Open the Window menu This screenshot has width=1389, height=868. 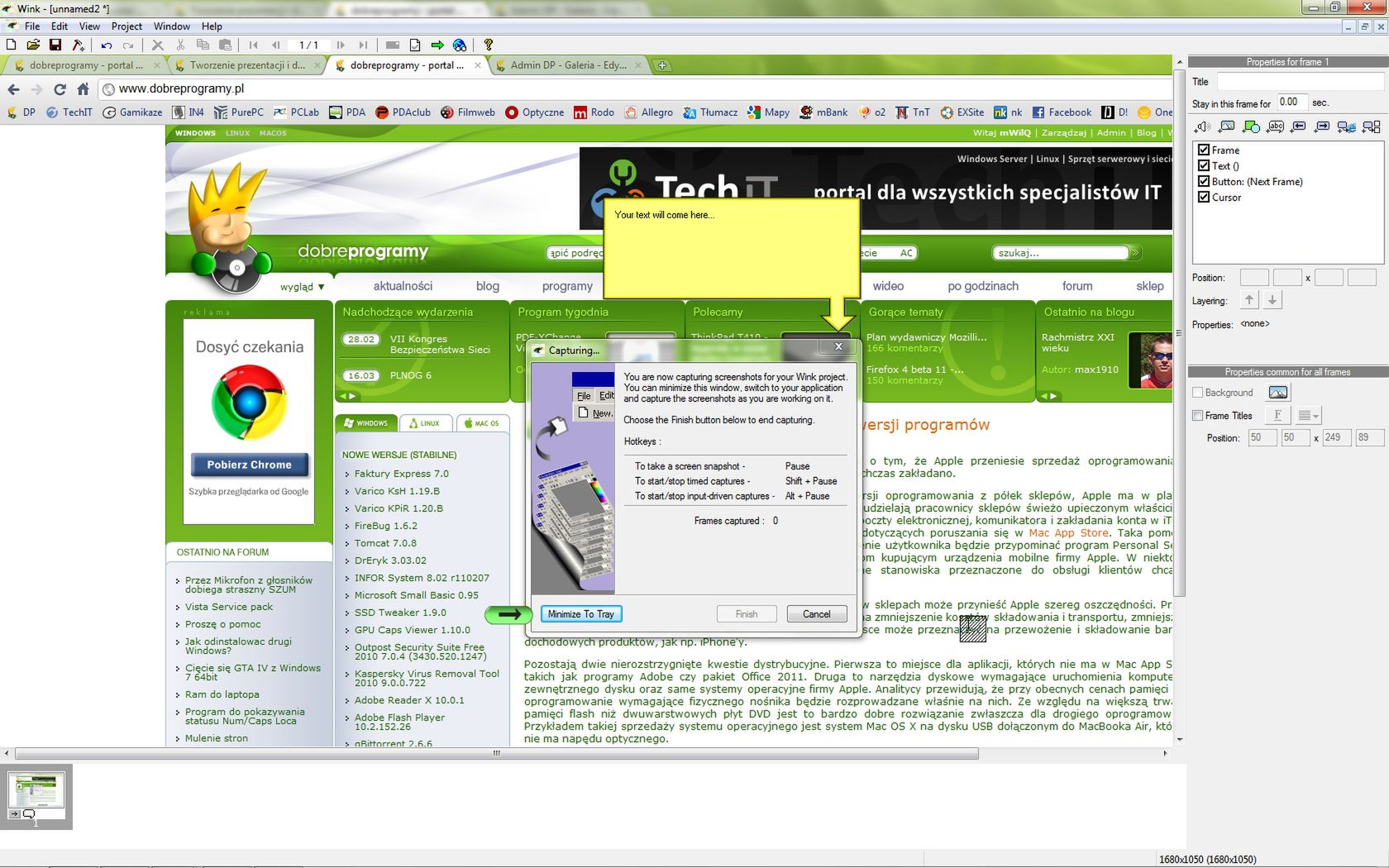(x=172, y=26)
